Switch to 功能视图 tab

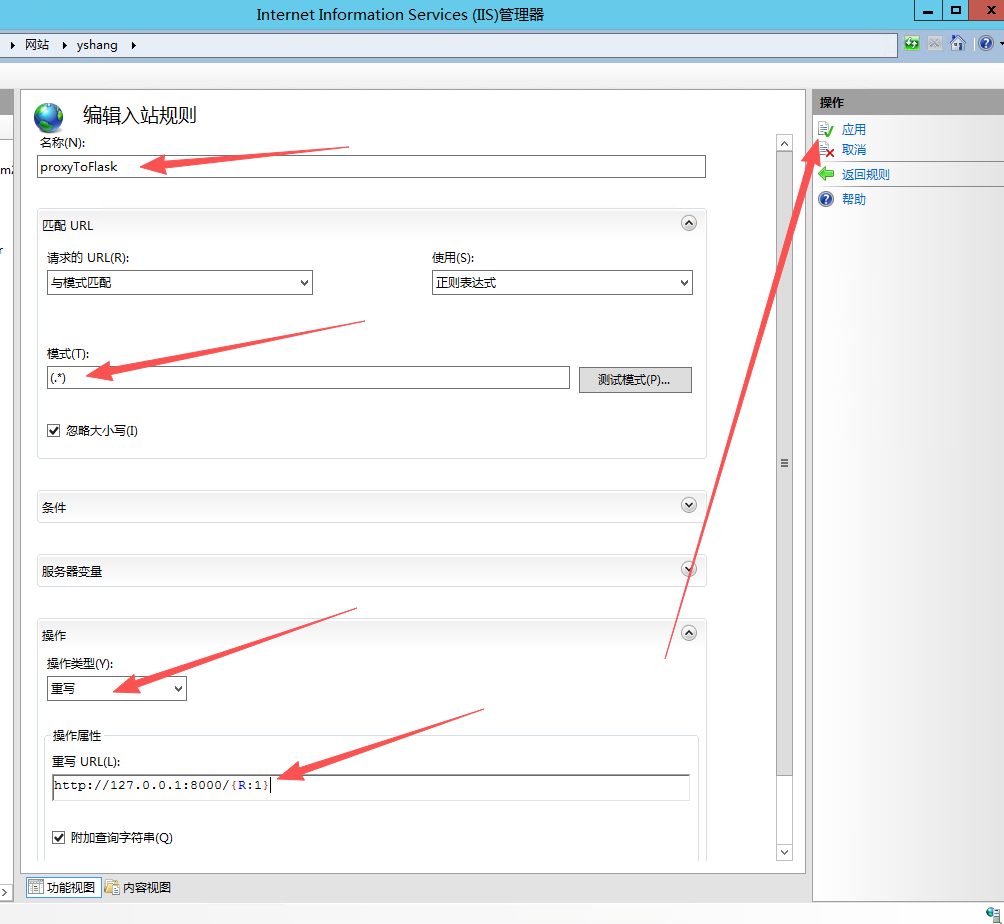(x=63, y=888)
